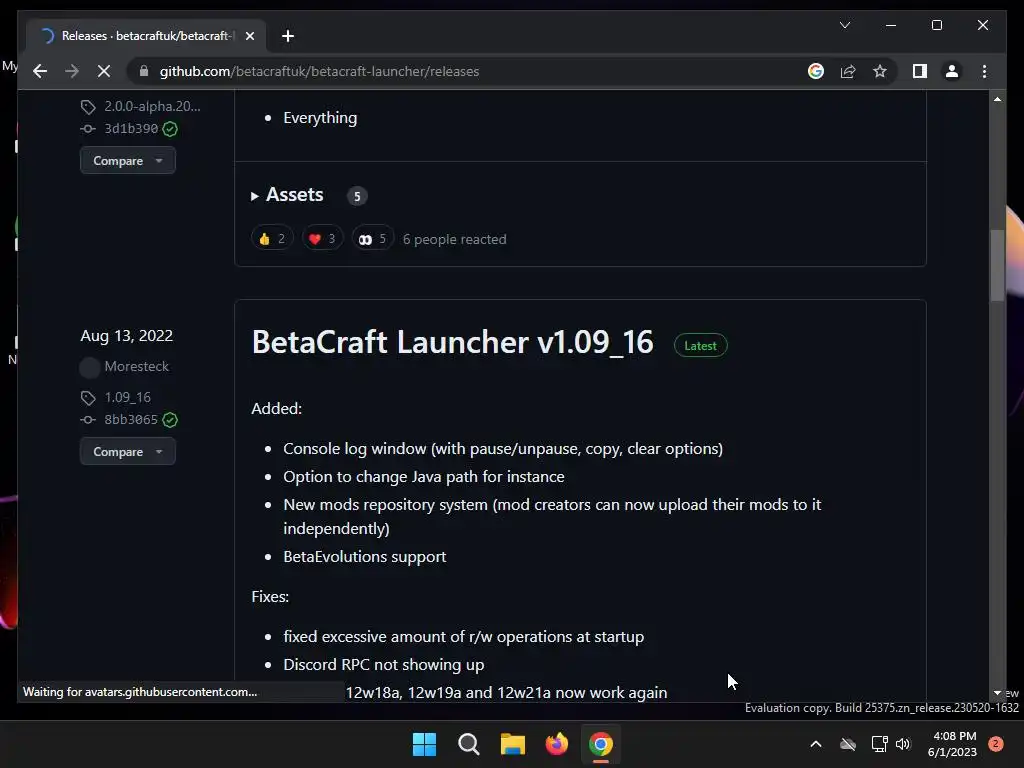Show verified status for commit 8bb3065

click(170, 420)
